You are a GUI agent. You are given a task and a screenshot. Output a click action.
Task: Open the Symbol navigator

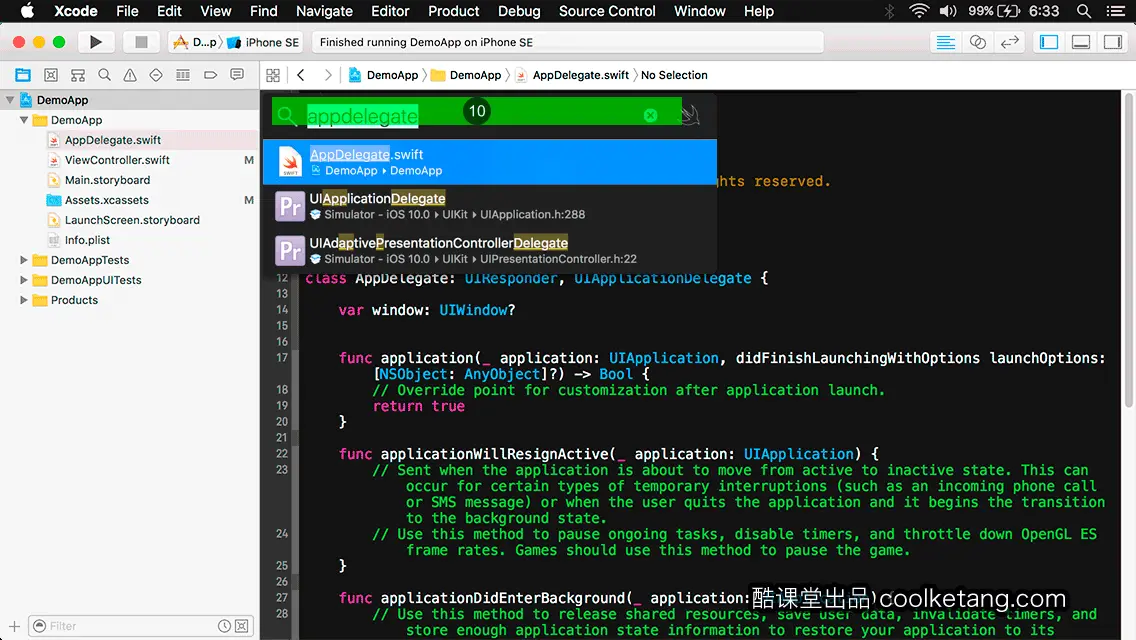[x=78, y=75]
